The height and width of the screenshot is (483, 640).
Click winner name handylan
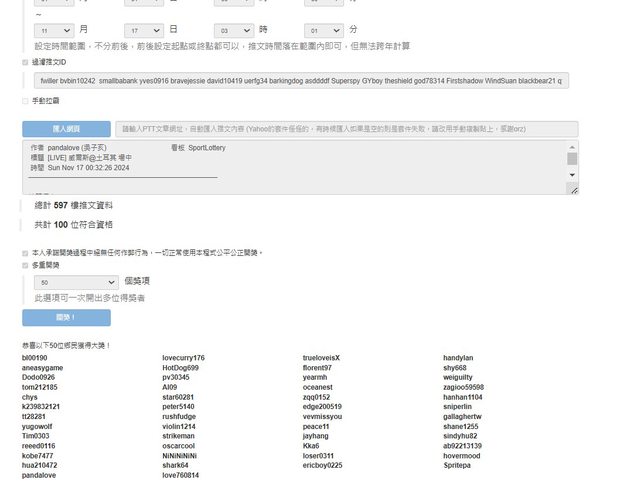point(458,357)
